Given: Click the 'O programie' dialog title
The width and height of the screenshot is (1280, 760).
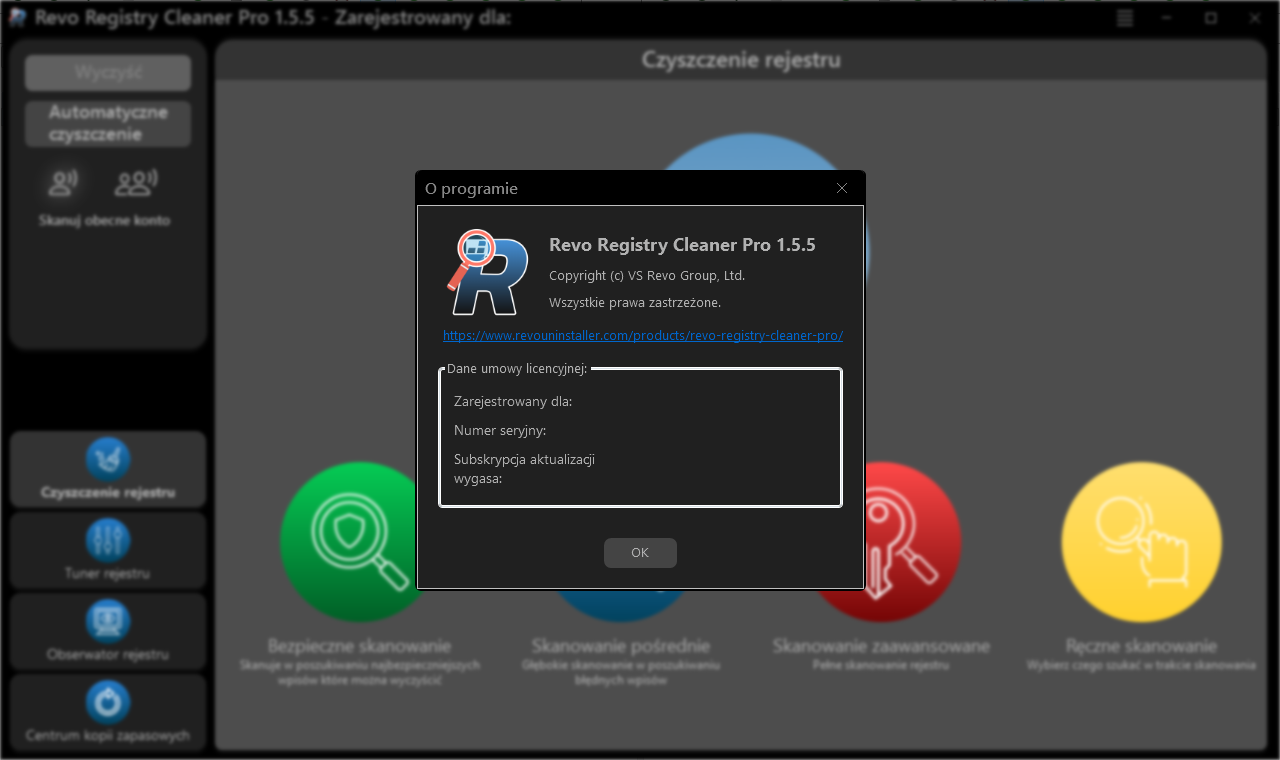Looking at the screenshot, I should click(x=471, y=189).
